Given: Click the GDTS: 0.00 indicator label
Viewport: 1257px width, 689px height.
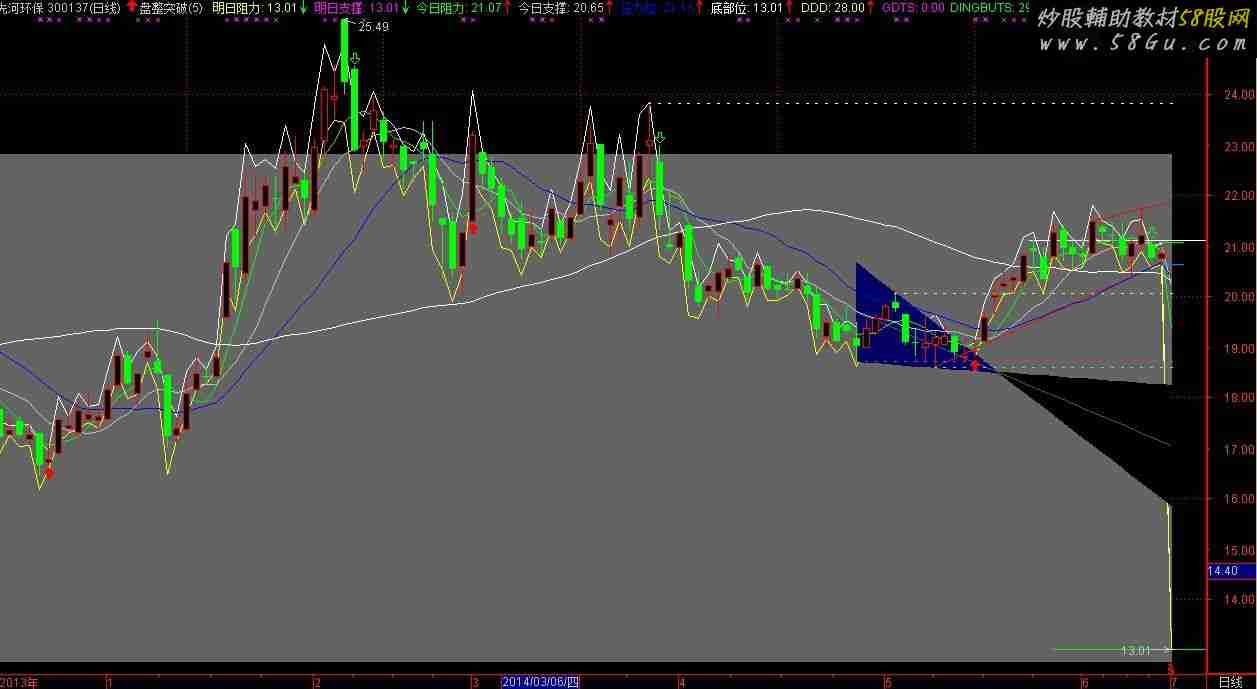Looking at the screenshot, I should point(912,8).
